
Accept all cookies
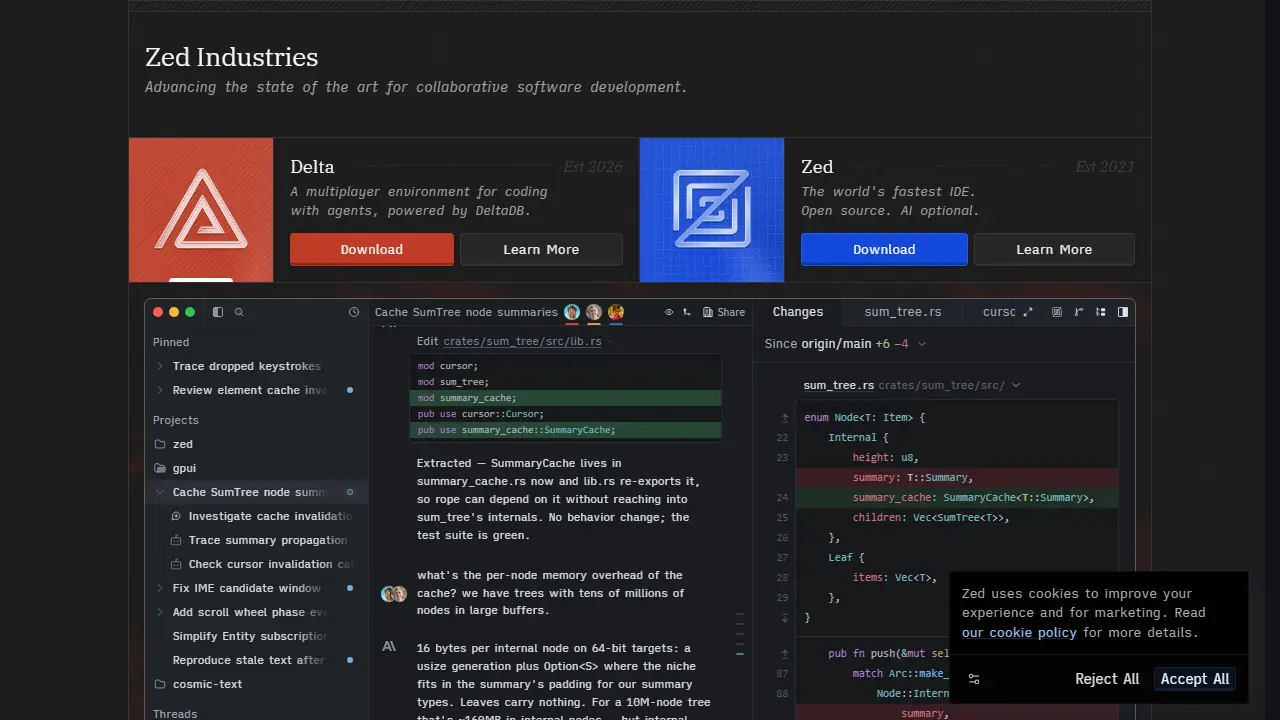point(1195,679)
